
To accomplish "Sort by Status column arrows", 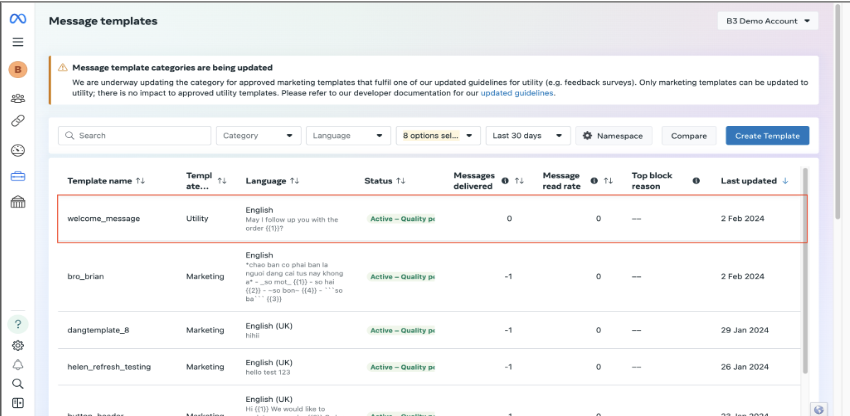I will click(x=401, y=181).
